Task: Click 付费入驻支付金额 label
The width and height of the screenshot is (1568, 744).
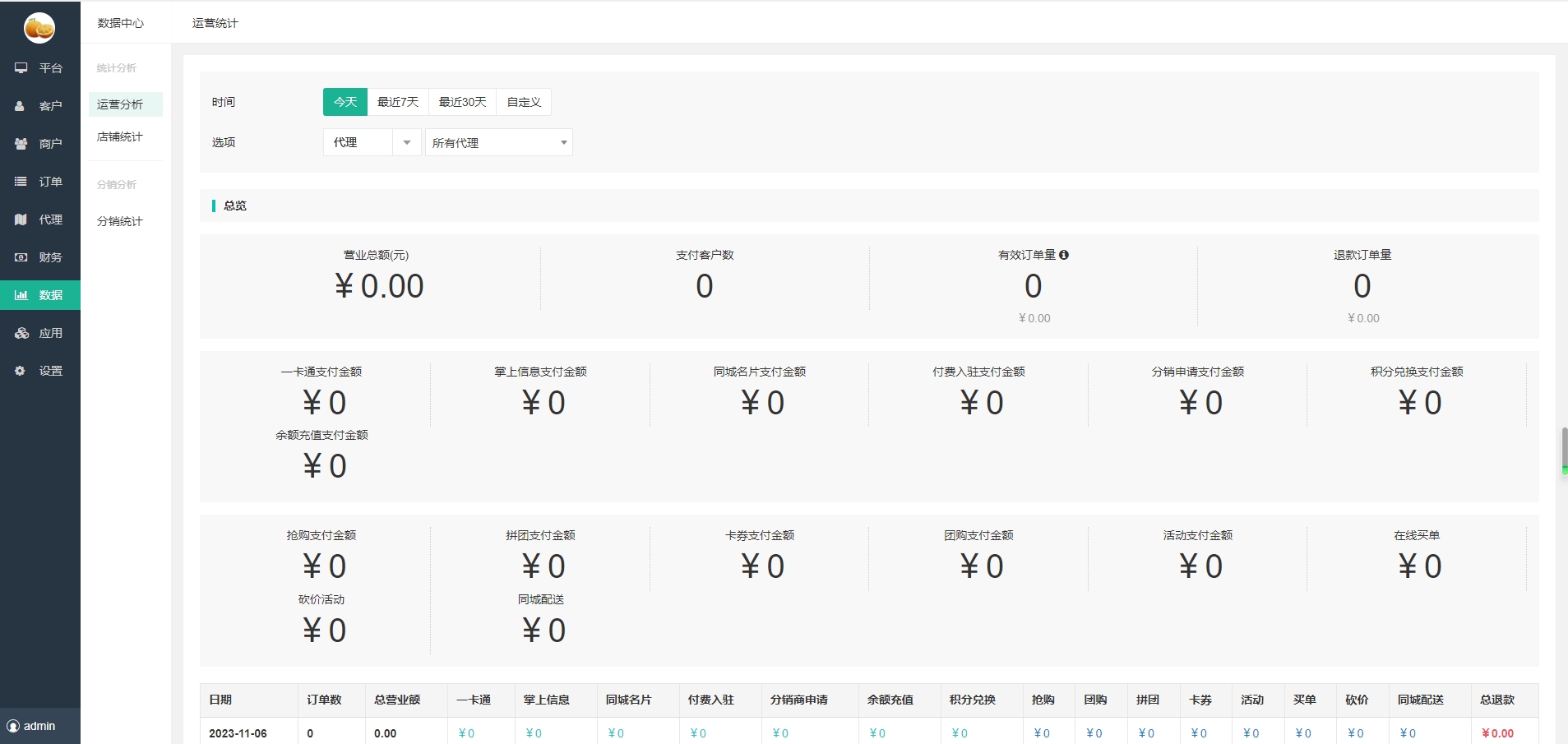Action: point(978,372)
